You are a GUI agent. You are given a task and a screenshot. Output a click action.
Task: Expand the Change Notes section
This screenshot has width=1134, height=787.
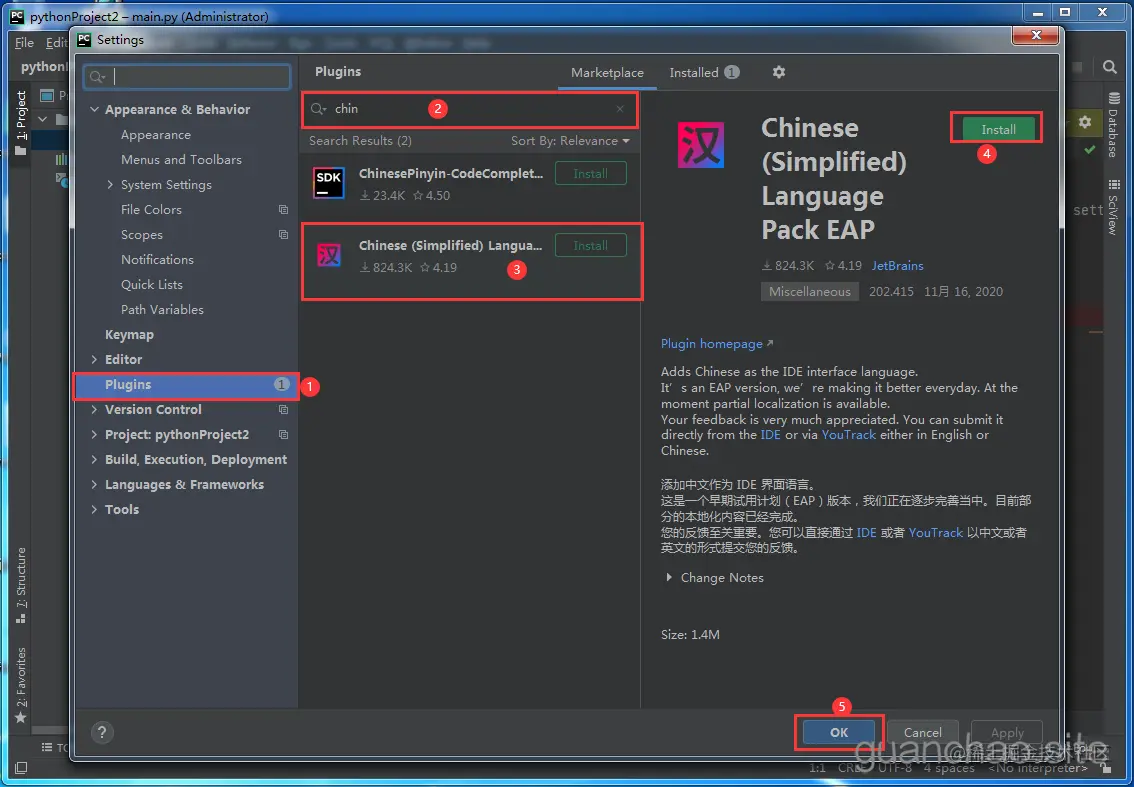coord(669,577)
